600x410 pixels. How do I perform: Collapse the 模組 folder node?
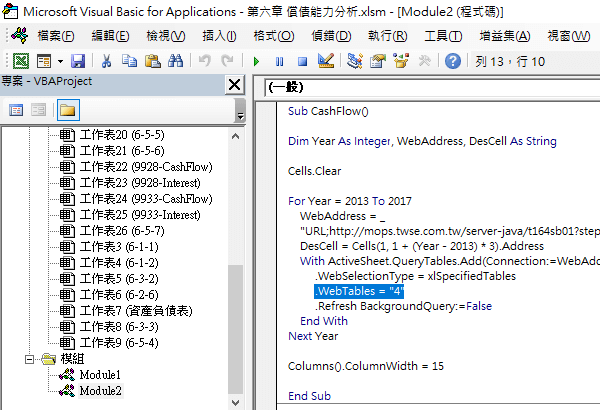29,359
